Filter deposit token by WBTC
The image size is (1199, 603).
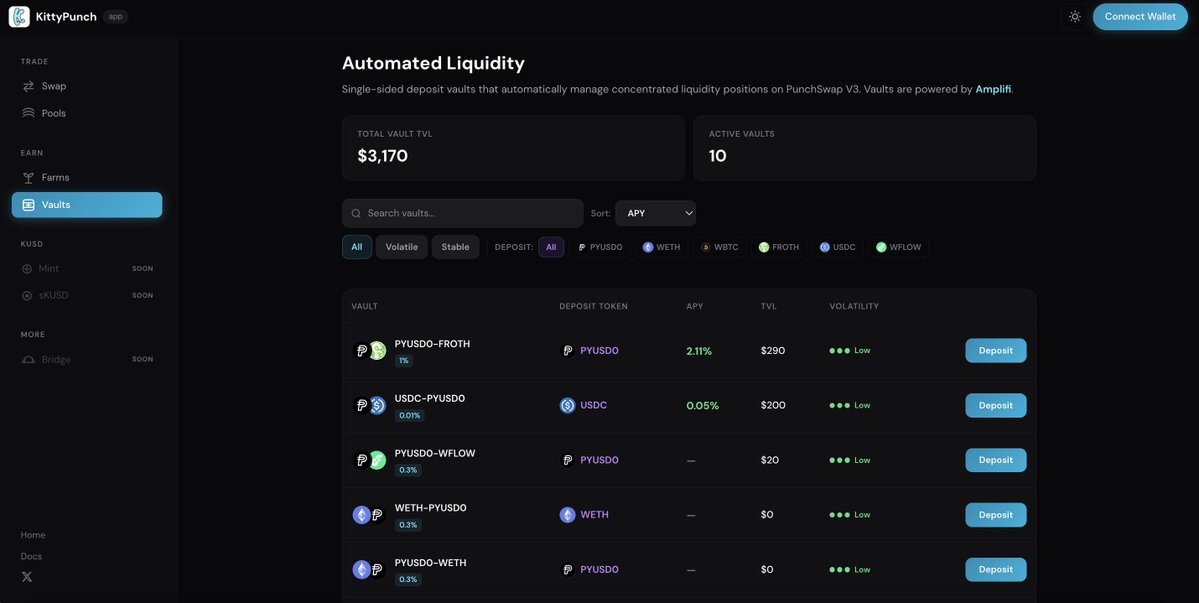click(x=720, y=247)
